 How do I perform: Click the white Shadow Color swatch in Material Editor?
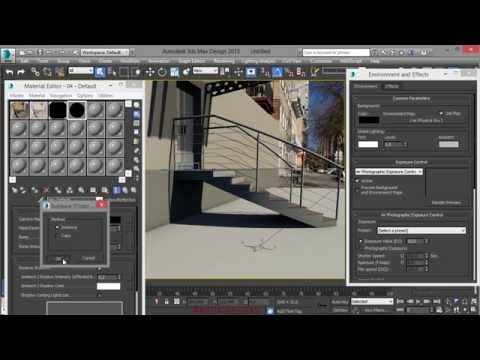click(x=108, y=286)
